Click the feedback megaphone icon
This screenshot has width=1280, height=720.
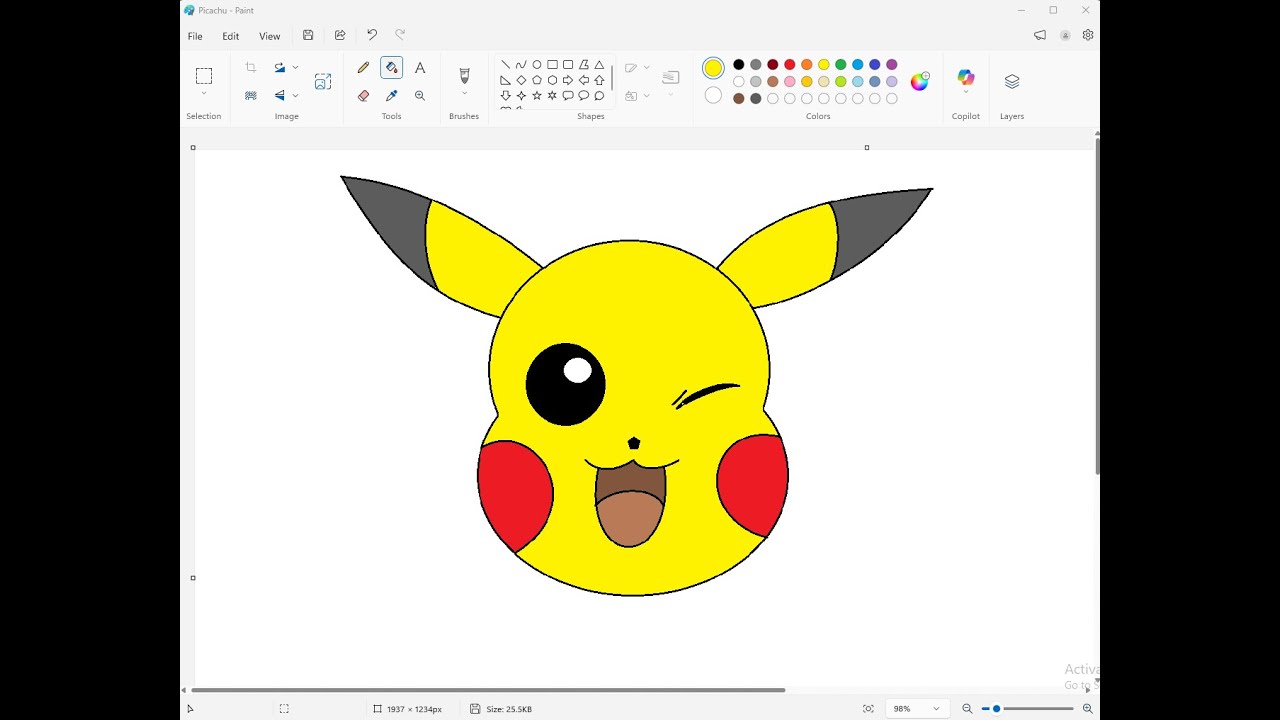[1040, 35]
